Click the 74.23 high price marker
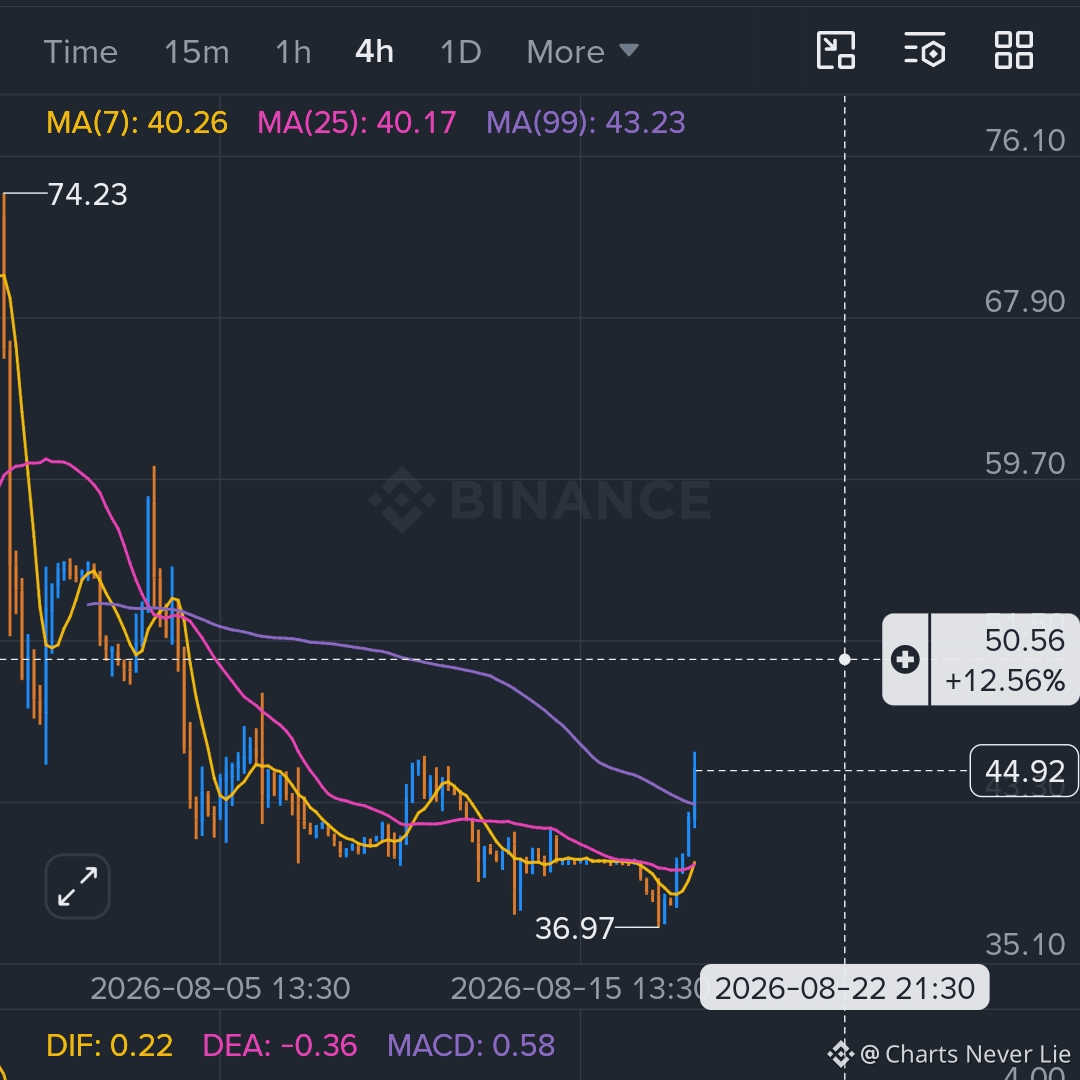The width and height of the screenshot is (1080, 1080). pos(87,194)
